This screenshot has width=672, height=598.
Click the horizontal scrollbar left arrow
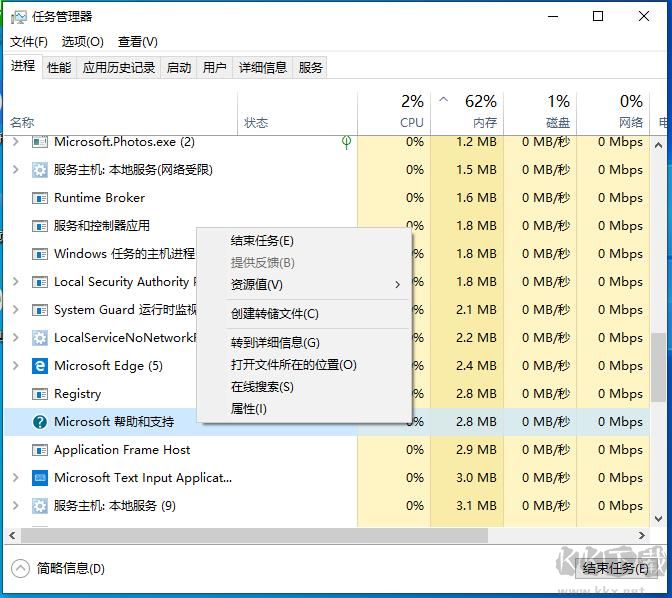pyautogui.click(x=12, y=535)
